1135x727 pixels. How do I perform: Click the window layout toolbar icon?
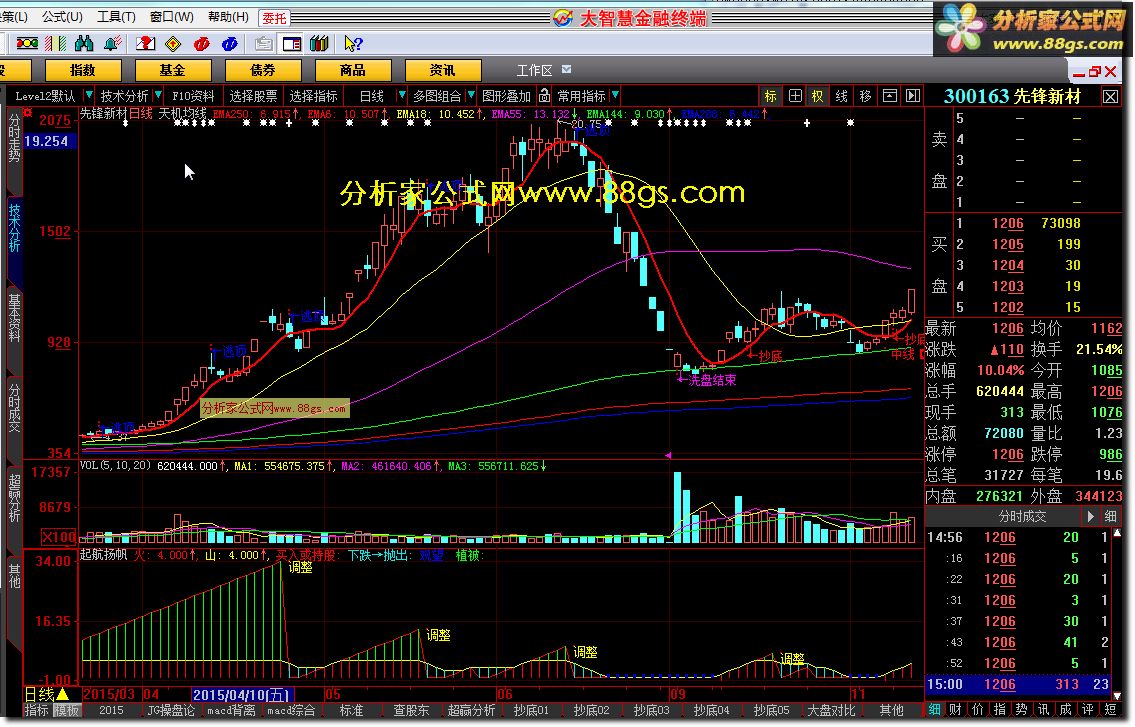pos(292,44)
